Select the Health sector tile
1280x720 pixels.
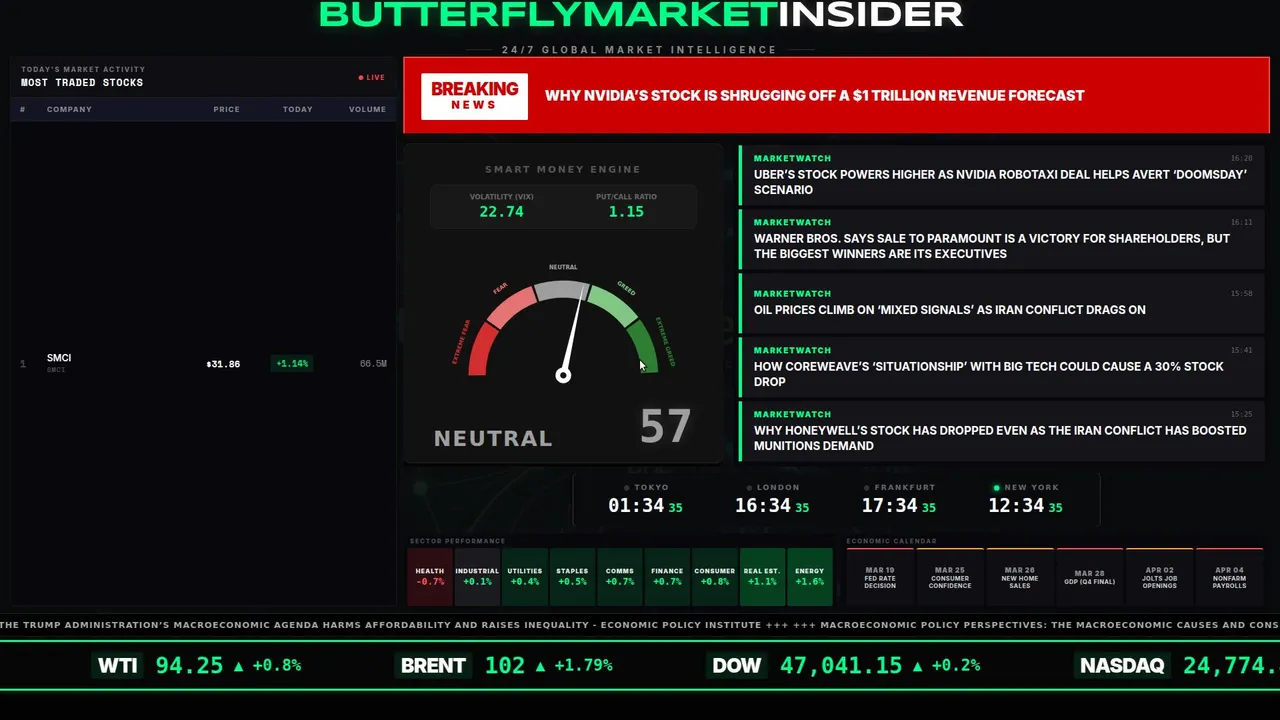click(x=430, y=576)
